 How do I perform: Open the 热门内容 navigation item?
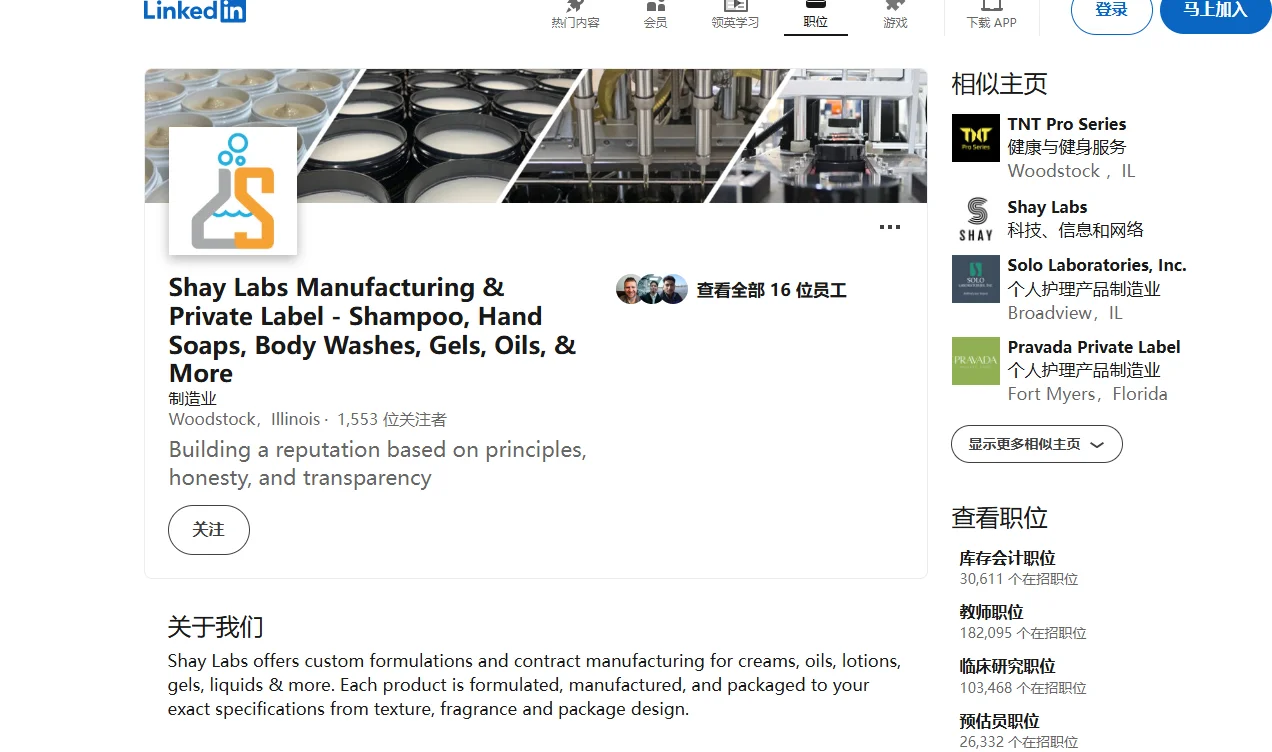click(575, 16)
